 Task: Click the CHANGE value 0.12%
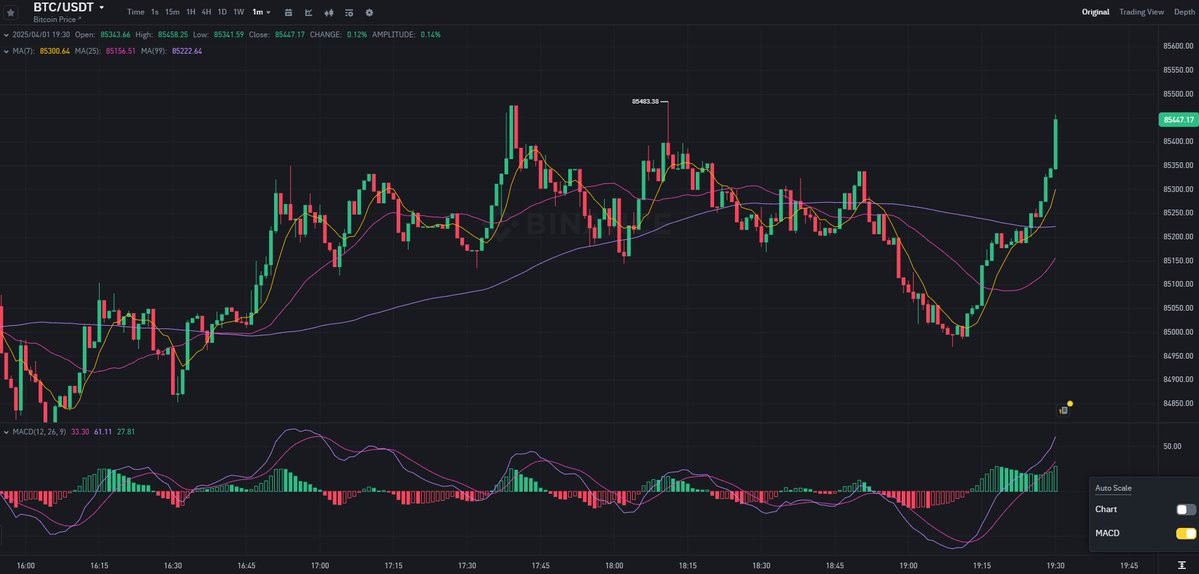pyautogui.click(x=356, y=35)
